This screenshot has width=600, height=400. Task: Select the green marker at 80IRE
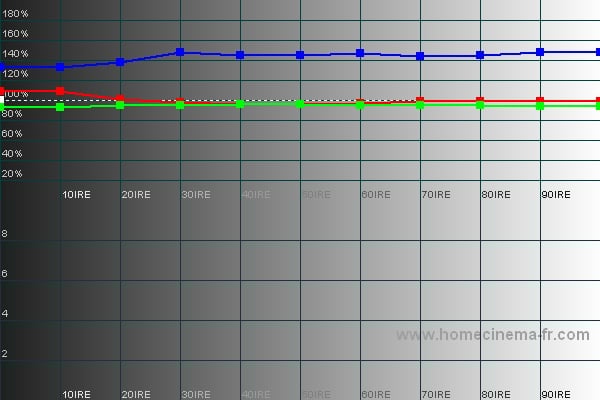[480, 105]
